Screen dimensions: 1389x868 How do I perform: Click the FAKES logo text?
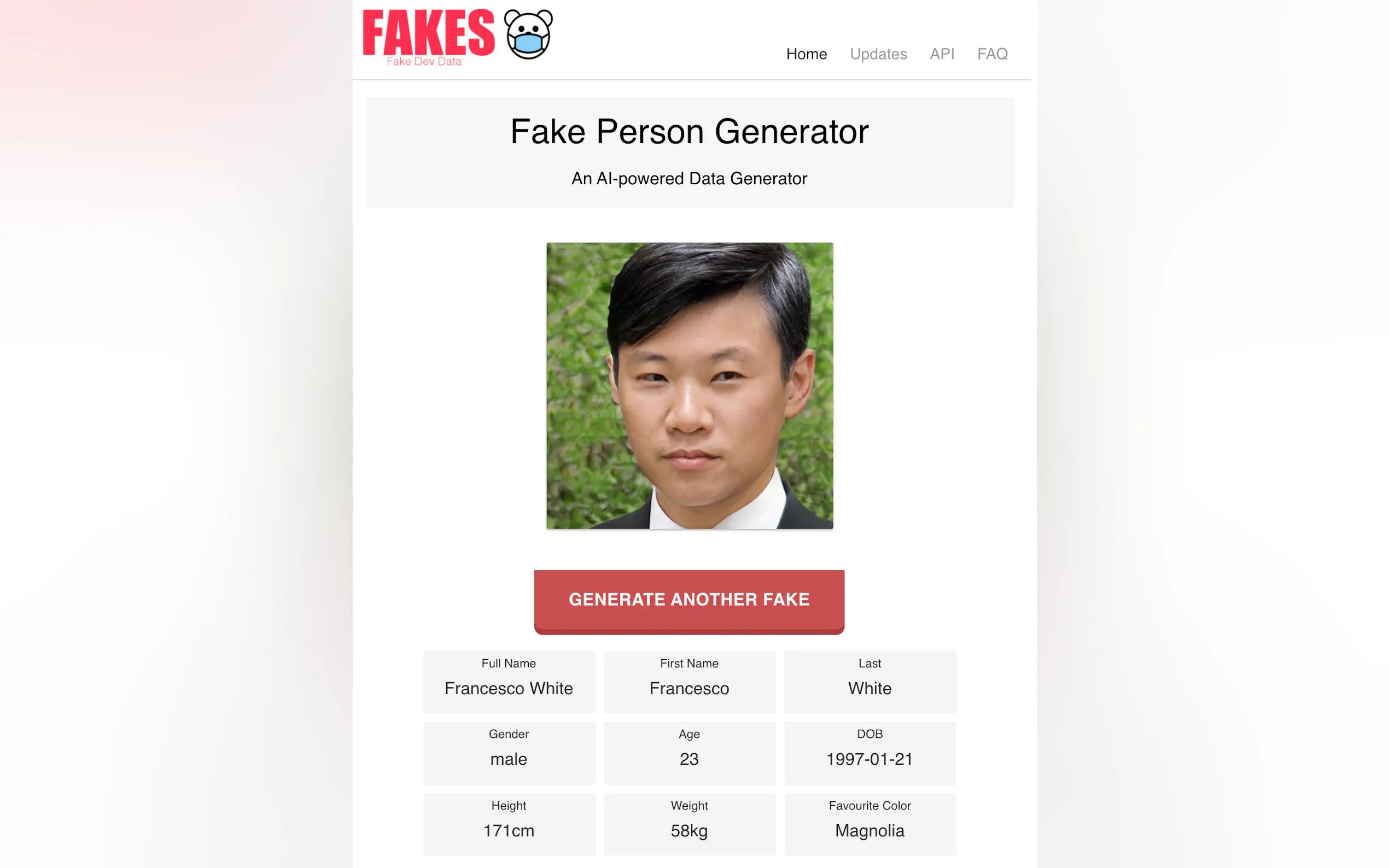click(428, 33)
